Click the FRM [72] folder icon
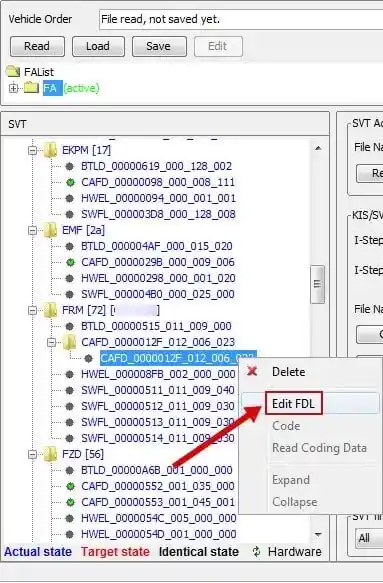Screen dimensions: 383x583 50,310
